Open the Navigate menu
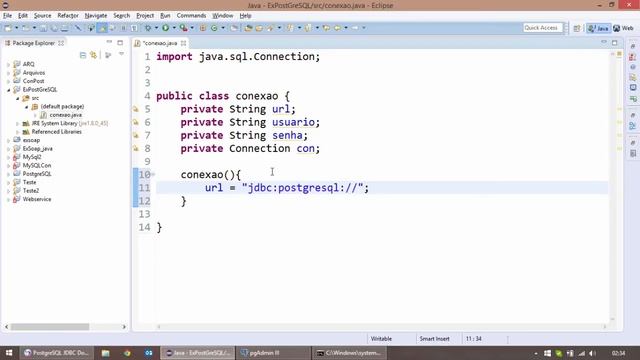640x360 pixels. [96, 16]
